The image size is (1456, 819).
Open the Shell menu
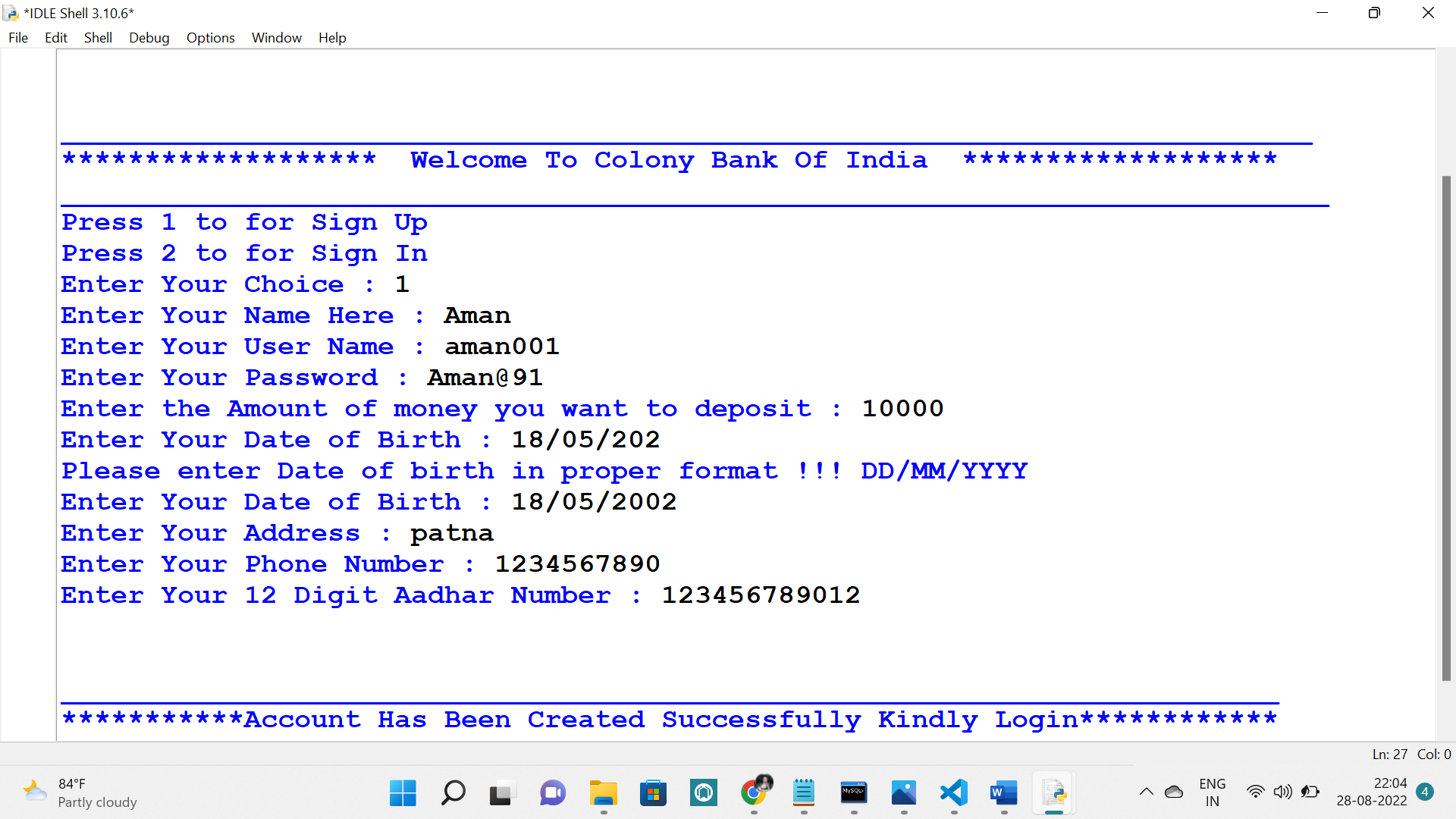(98, 37)
